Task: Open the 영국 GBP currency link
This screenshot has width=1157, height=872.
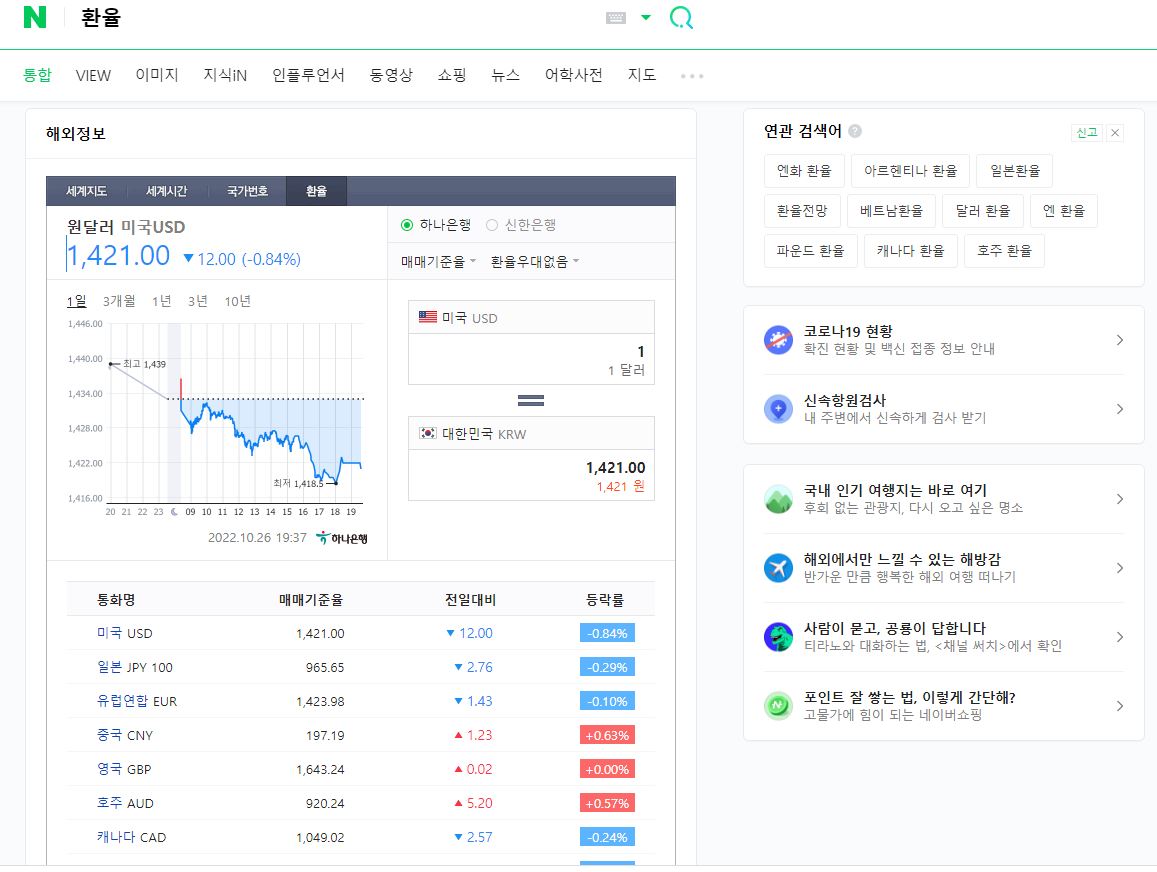Action: 124,769
